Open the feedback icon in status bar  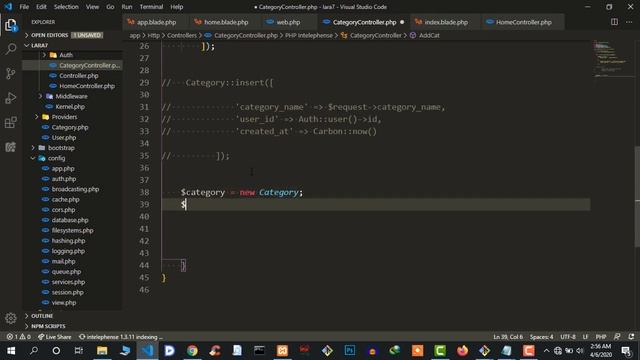(617, 337)
